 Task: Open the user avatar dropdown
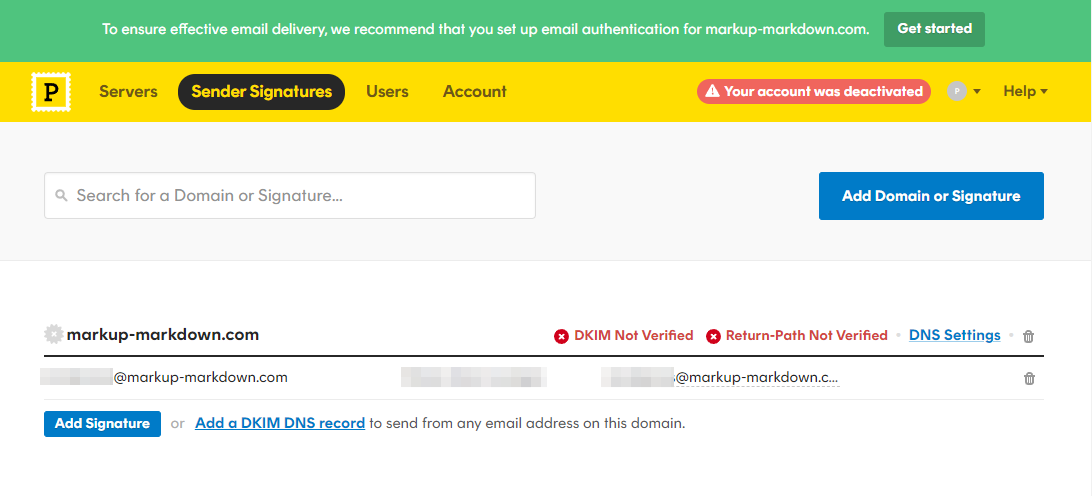click(964, 92)
